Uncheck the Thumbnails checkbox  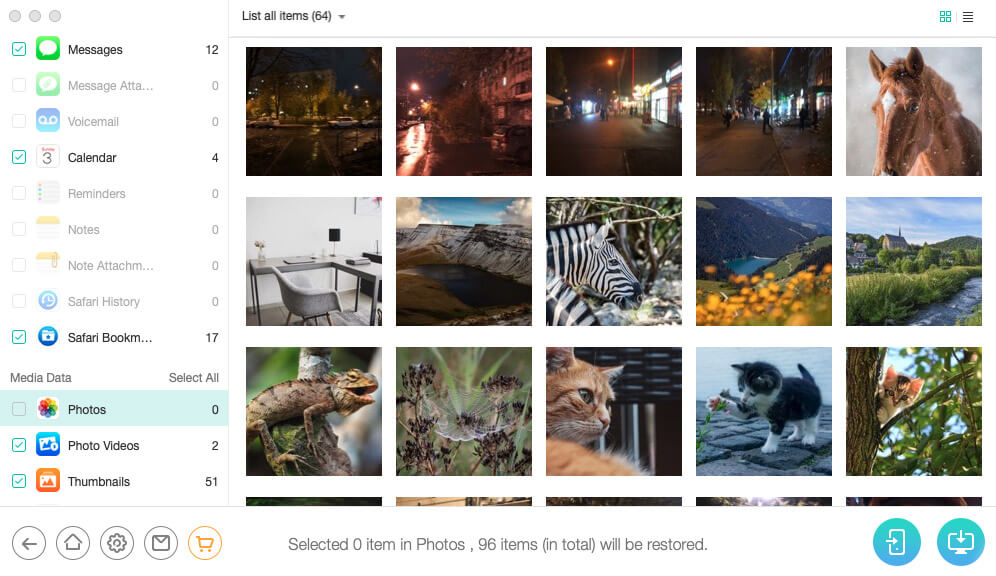pos(19,481)
